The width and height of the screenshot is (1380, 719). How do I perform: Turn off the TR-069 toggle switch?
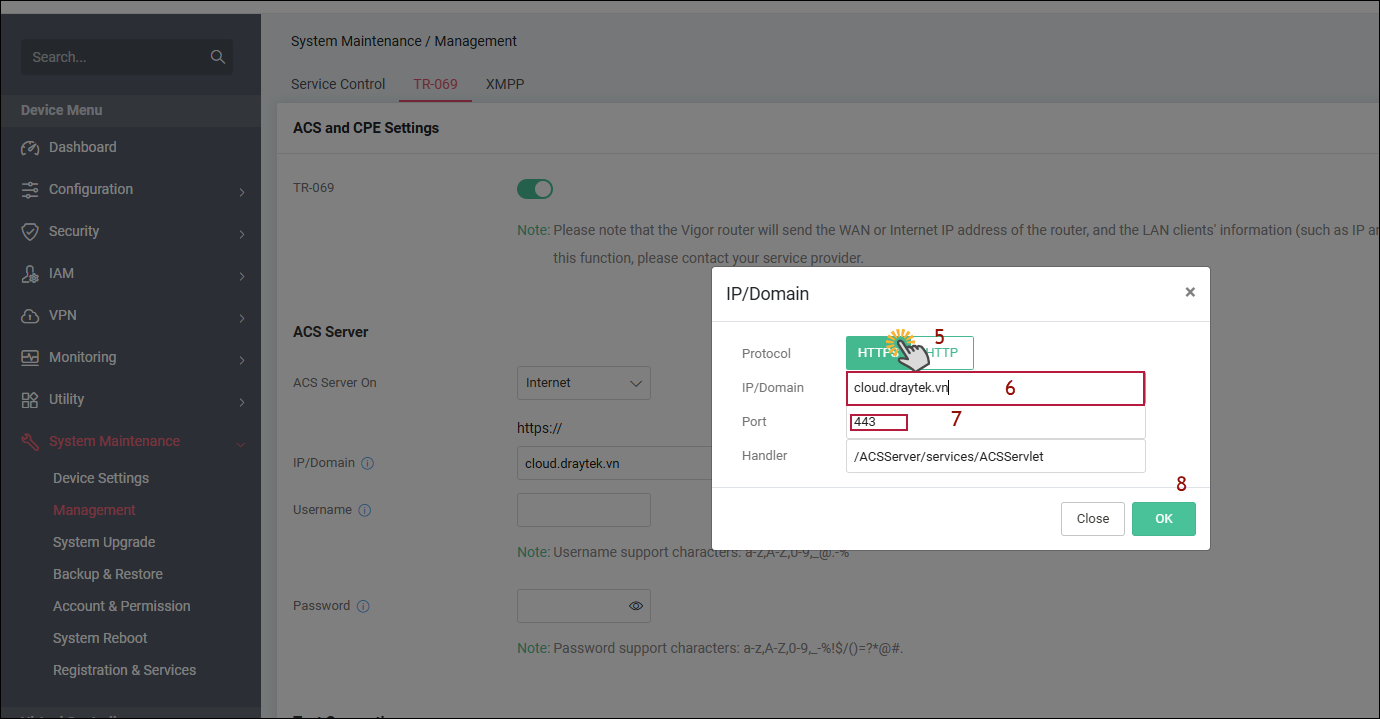point(535,189)
